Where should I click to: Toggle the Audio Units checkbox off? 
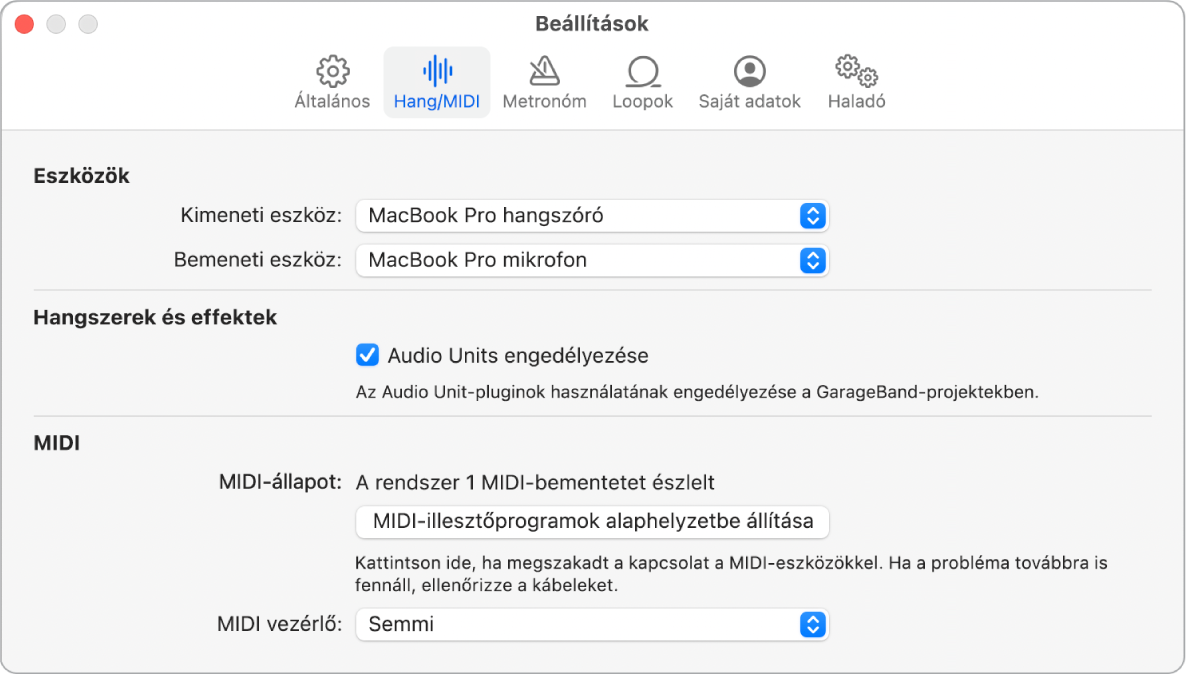[x=368, y=355]
